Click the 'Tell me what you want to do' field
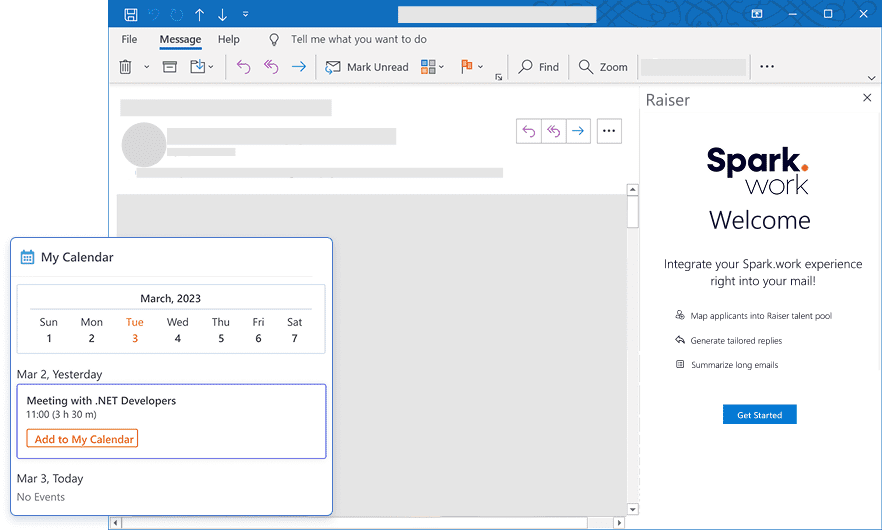 tap(359, 39)
